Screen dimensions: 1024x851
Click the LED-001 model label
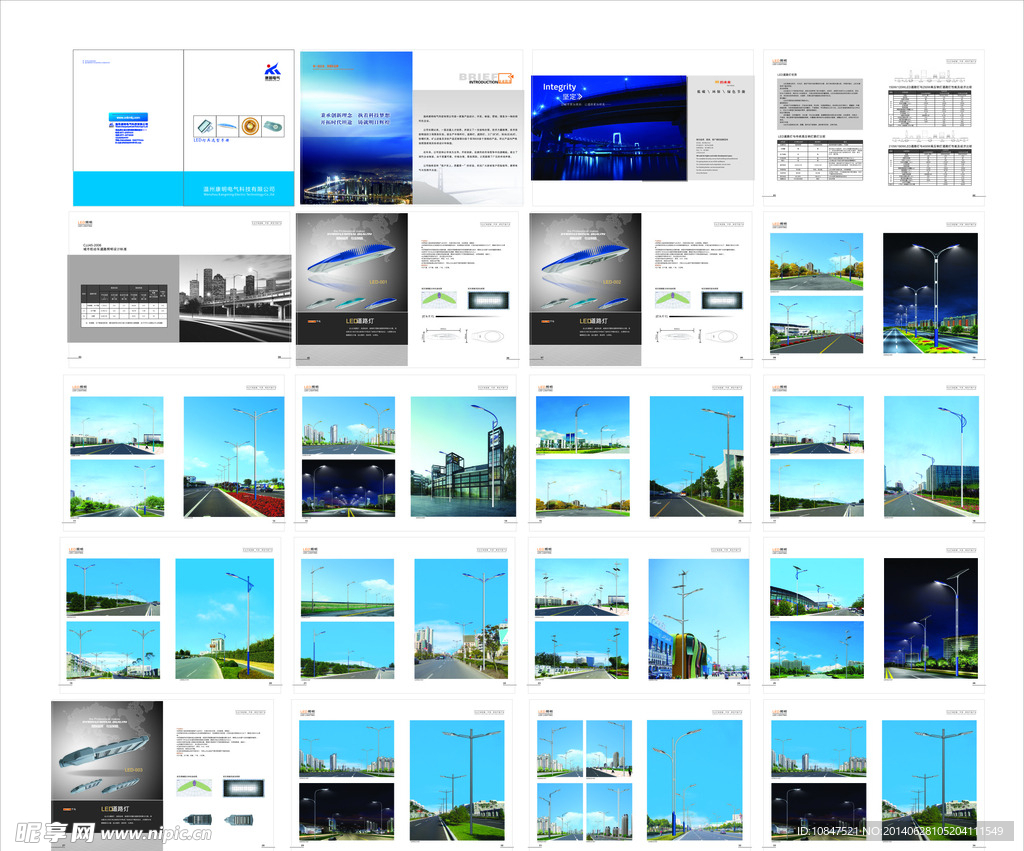click(378, 282)
